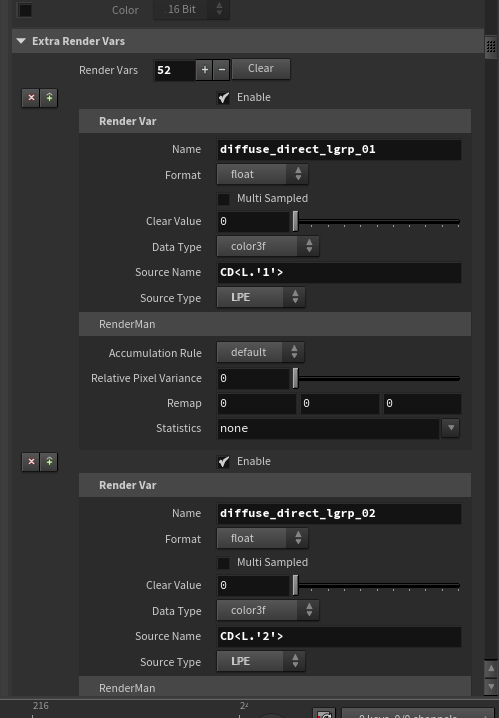Viewport: 499px width, 718px height.
Task: Click the pane grip icon at top right
Action: 490,46
